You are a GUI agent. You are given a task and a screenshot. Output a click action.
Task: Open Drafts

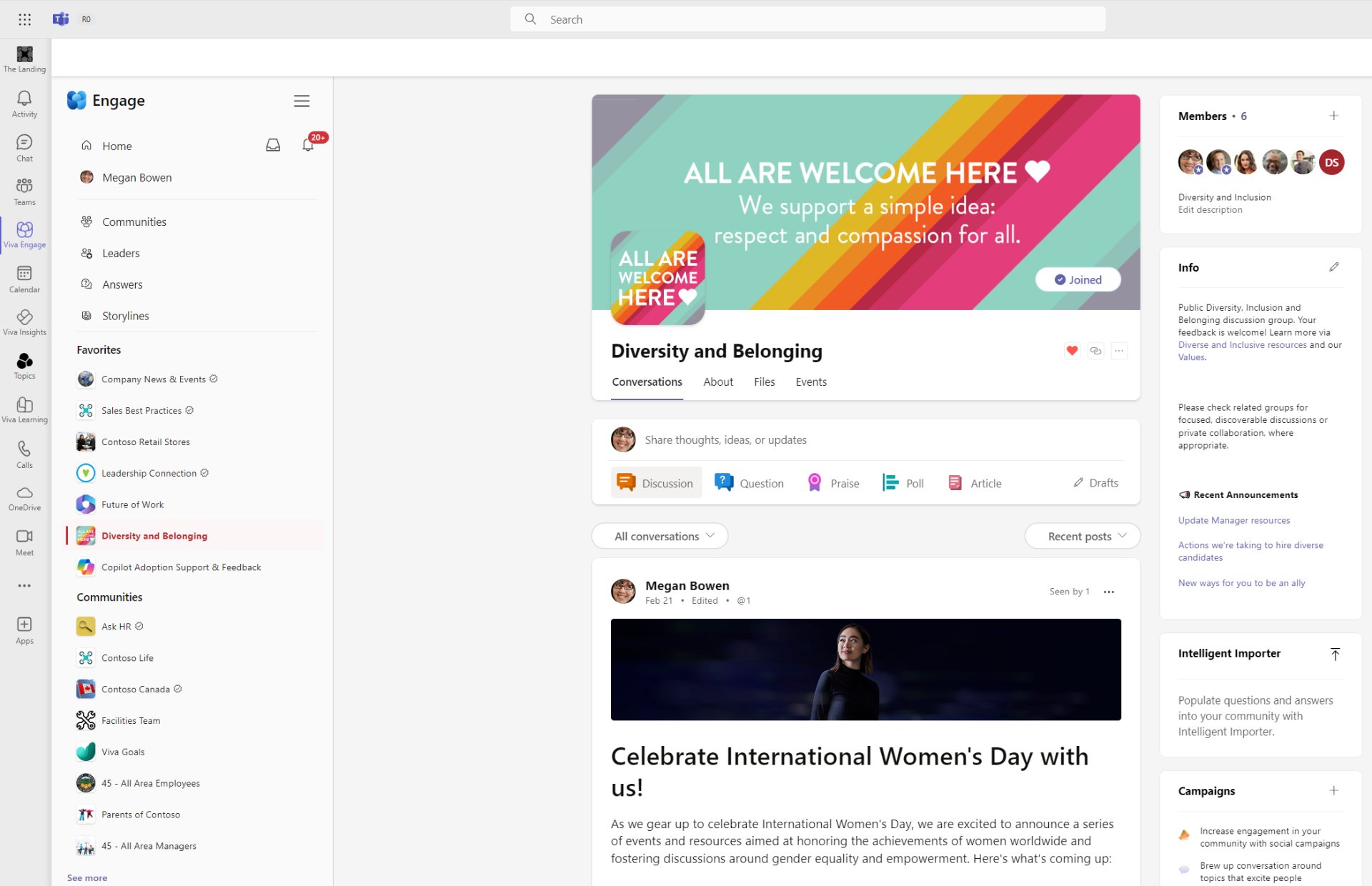(x=1095, y=483)
